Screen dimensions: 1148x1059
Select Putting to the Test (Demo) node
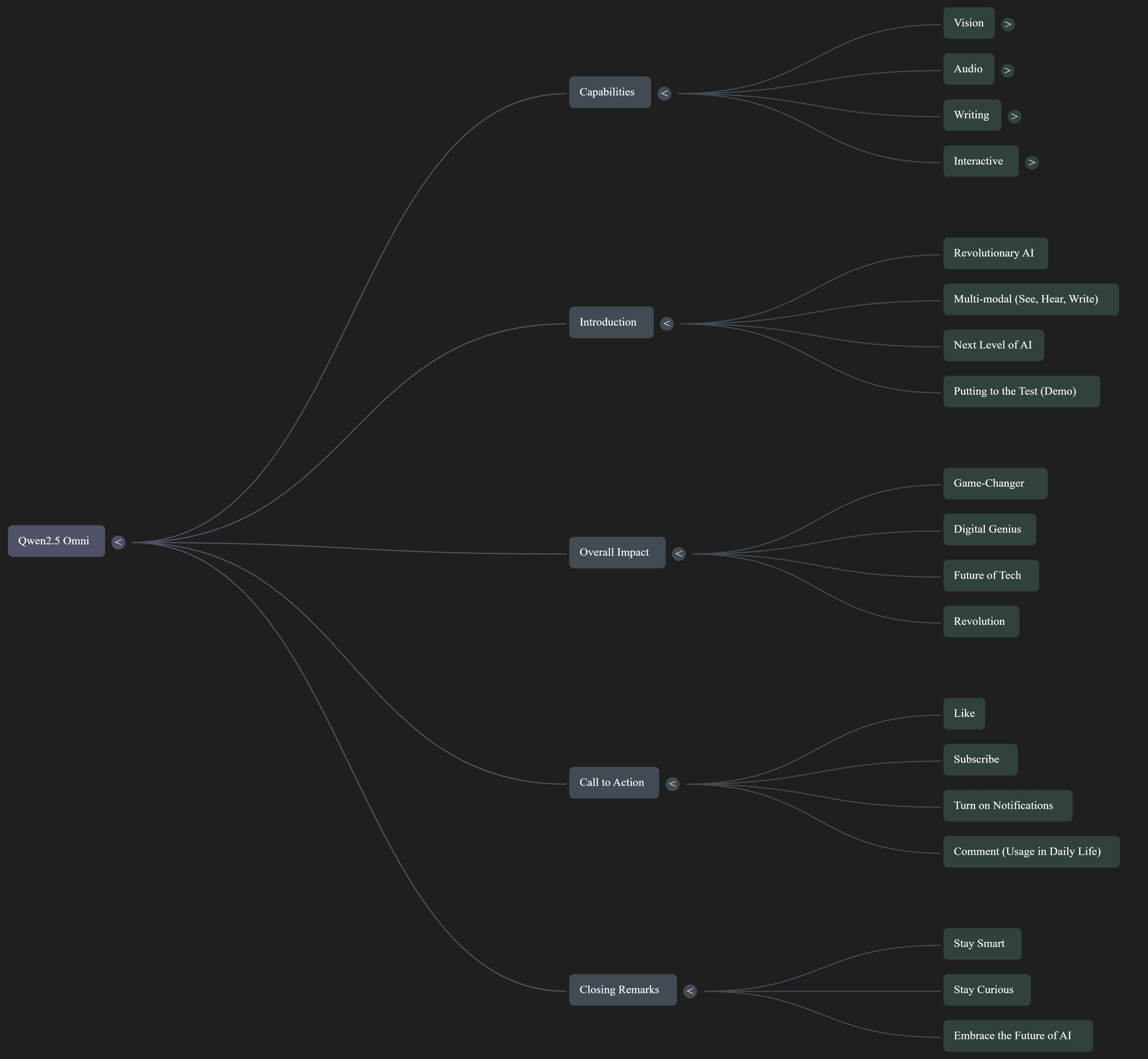tap(1022, 391)
